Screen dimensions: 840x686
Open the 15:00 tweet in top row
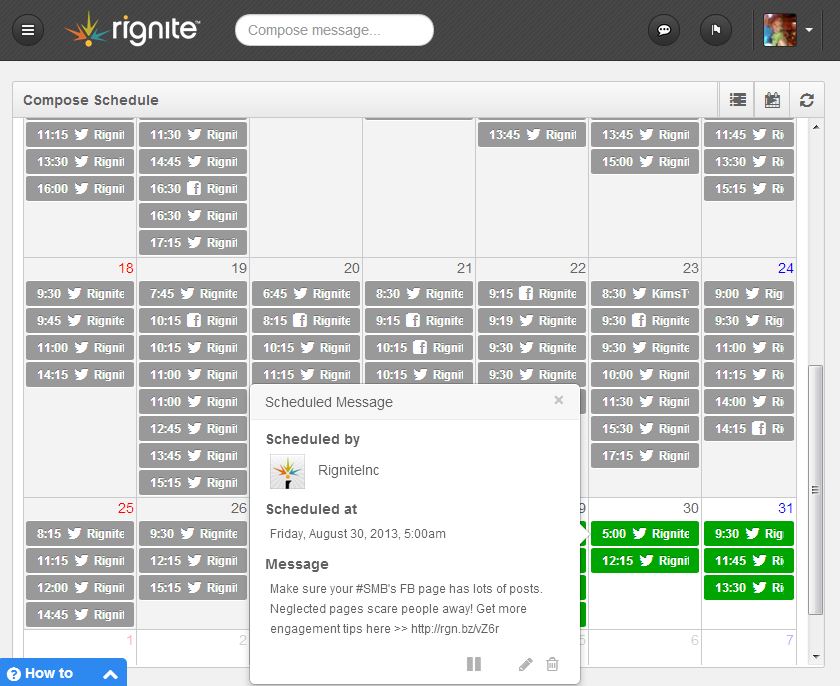point(645,161)
